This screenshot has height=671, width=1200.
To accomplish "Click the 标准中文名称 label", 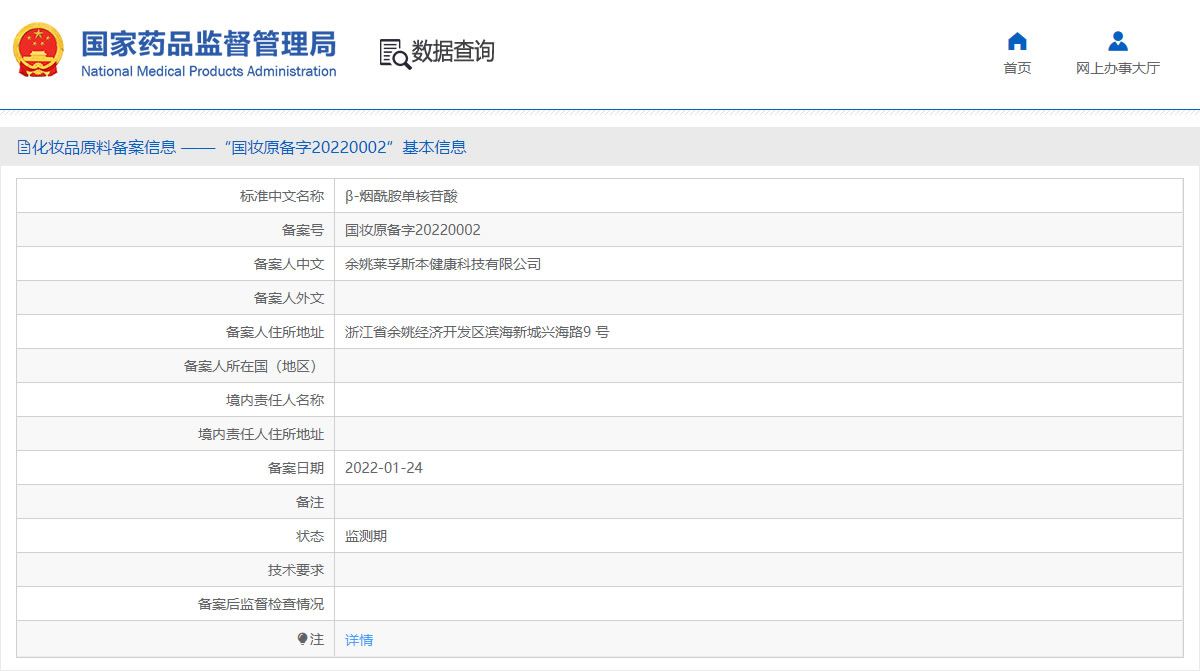I will click(x=282, y=196).
